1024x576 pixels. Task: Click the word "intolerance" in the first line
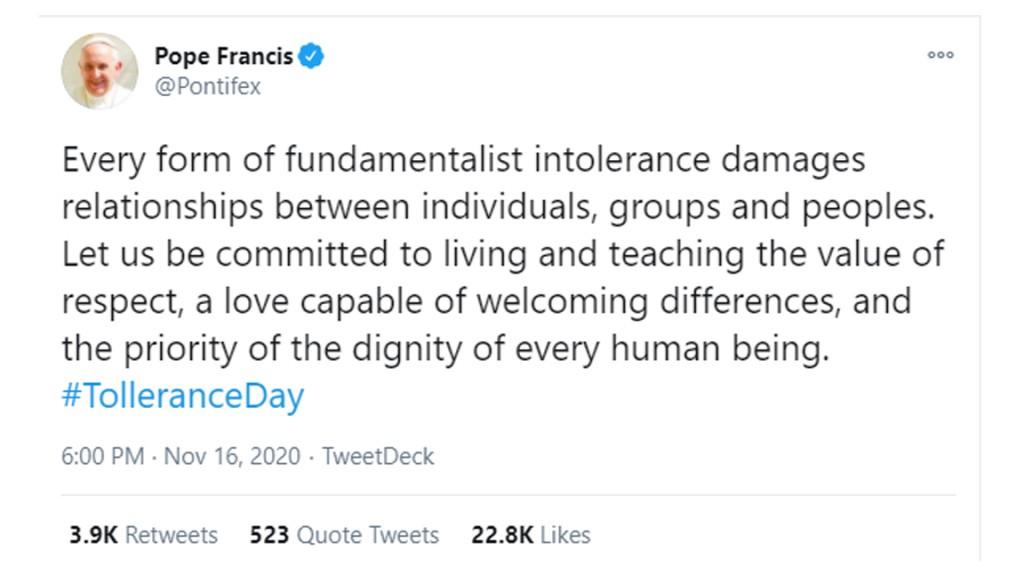(x=622, y=159)
